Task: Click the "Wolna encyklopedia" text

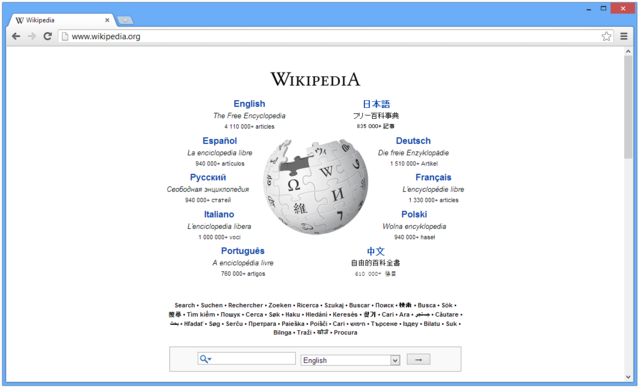Action: pyautogui.click(x=414, y=226)
